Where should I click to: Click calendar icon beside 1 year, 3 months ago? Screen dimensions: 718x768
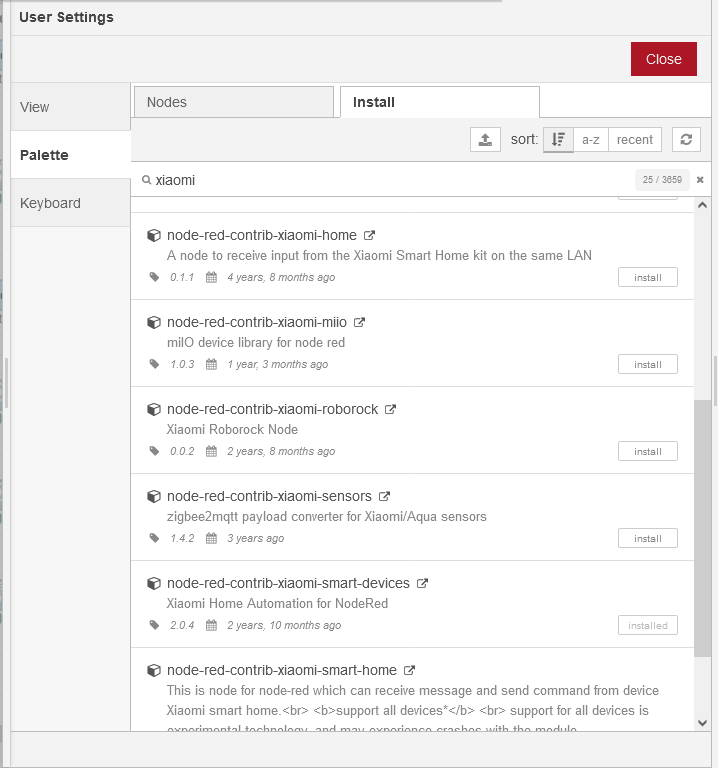click(211, 364)
